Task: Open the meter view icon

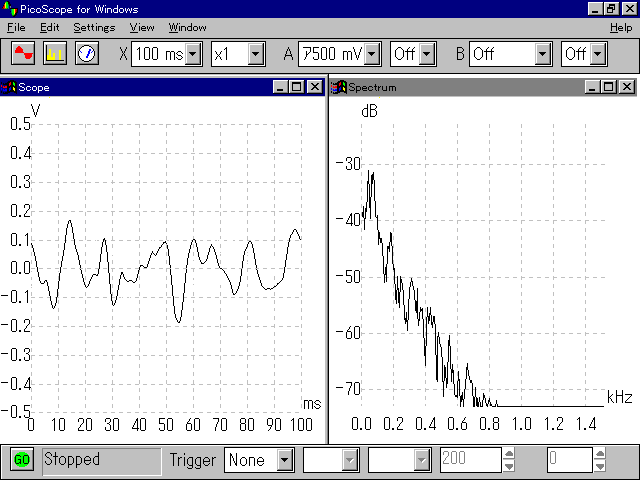Action: click(87, 53)
